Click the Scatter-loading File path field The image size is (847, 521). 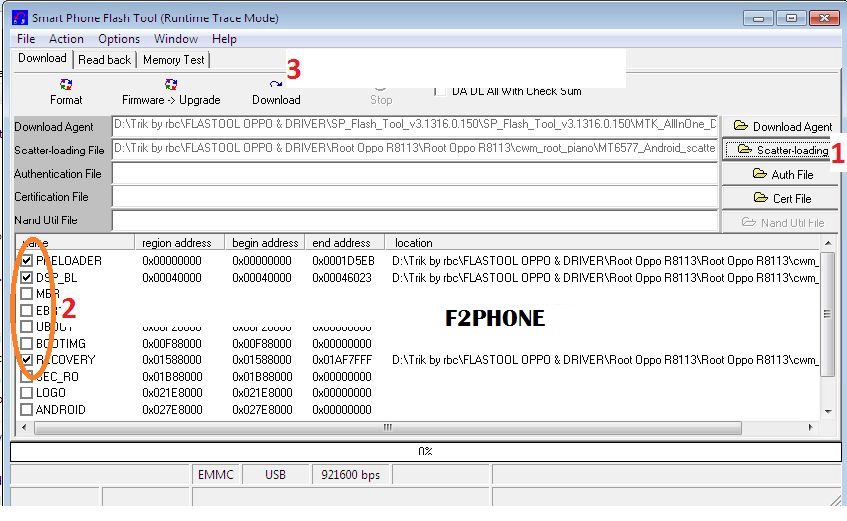415,149
